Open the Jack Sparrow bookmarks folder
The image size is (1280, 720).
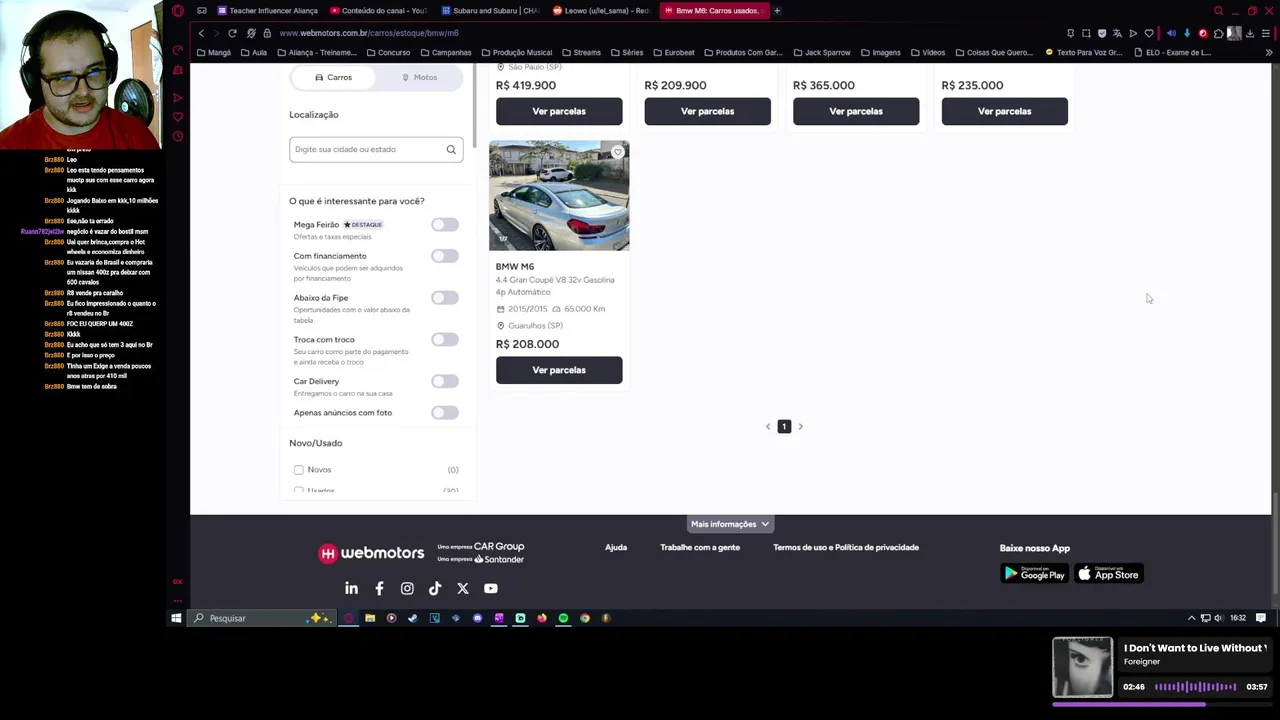pos(822,53)
